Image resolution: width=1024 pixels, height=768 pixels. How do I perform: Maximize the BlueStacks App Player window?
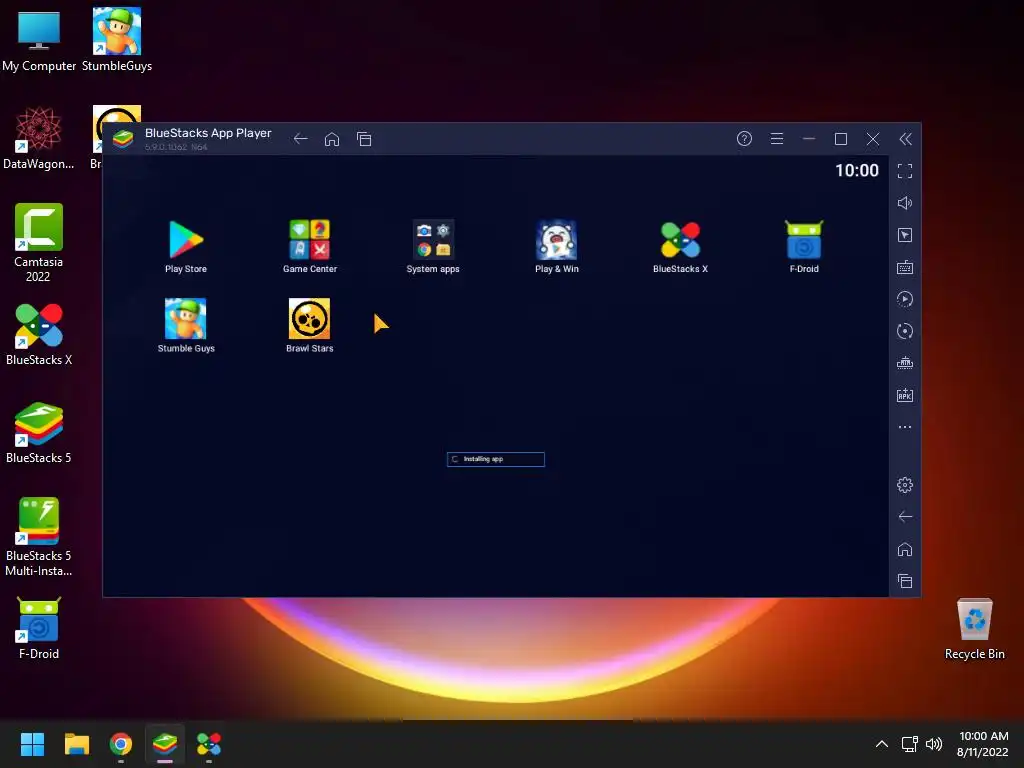pyautogui.click(x=841, y=138)
